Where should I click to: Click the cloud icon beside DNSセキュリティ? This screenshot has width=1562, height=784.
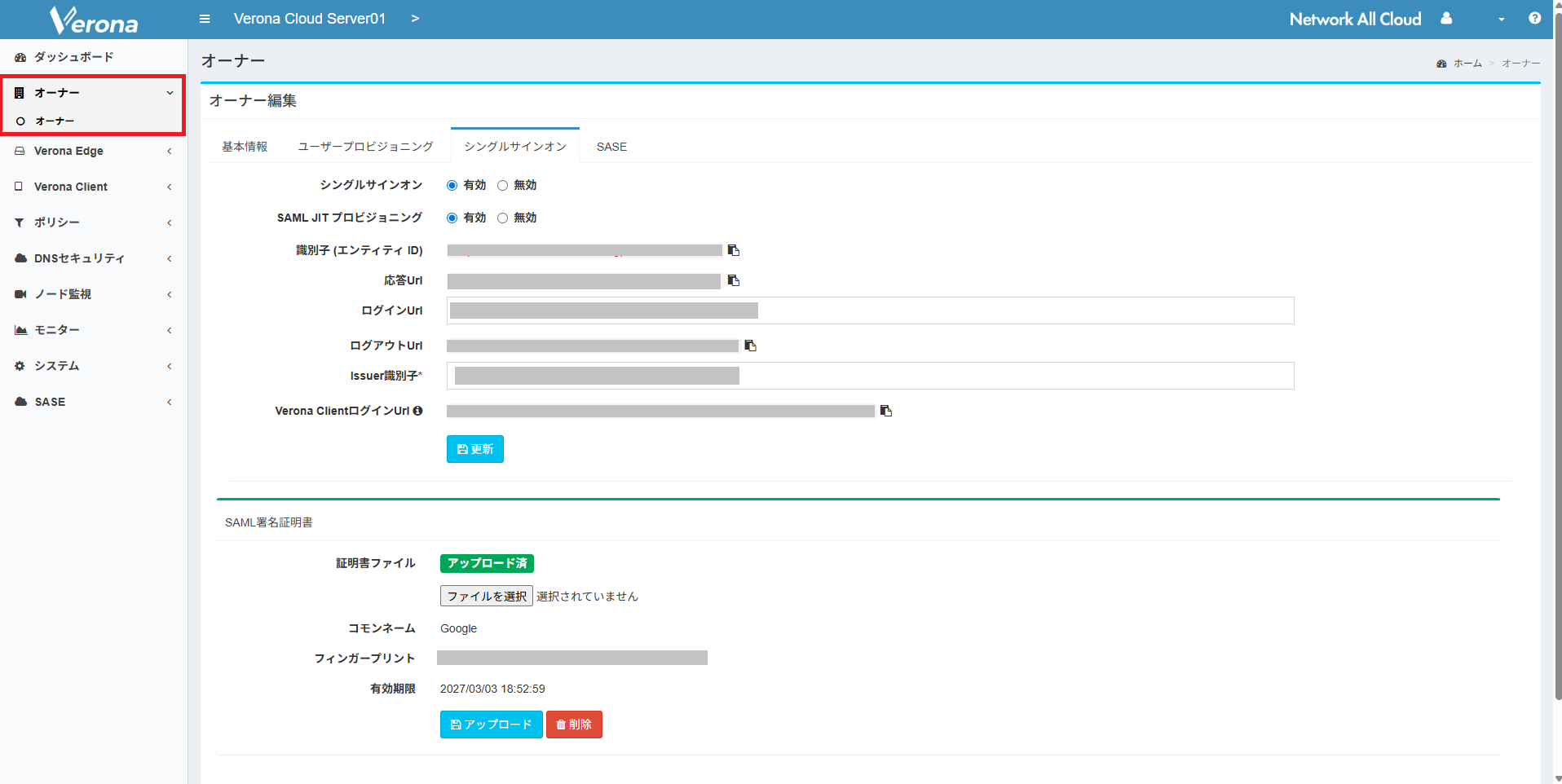click(21, 258)
